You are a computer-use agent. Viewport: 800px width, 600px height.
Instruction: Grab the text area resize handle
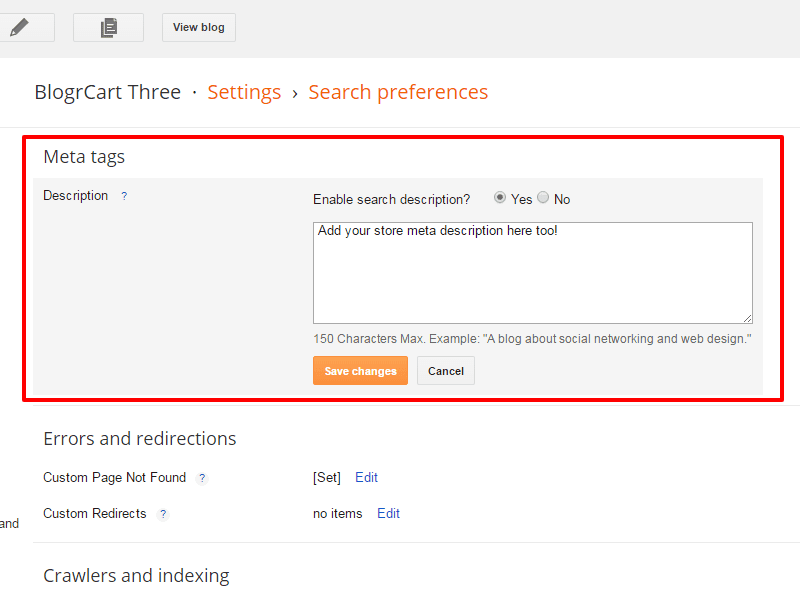747,317
